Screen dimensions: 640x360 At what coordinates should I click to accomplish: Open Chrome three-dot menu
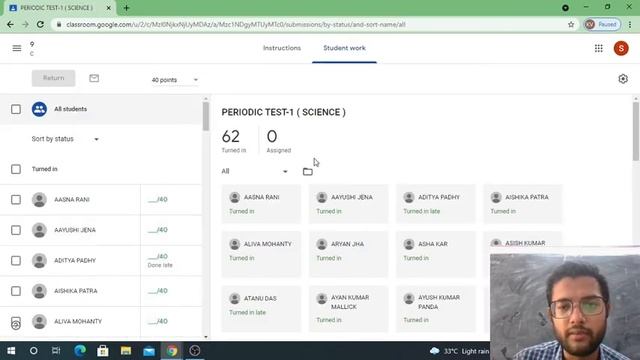coord(630,24)
